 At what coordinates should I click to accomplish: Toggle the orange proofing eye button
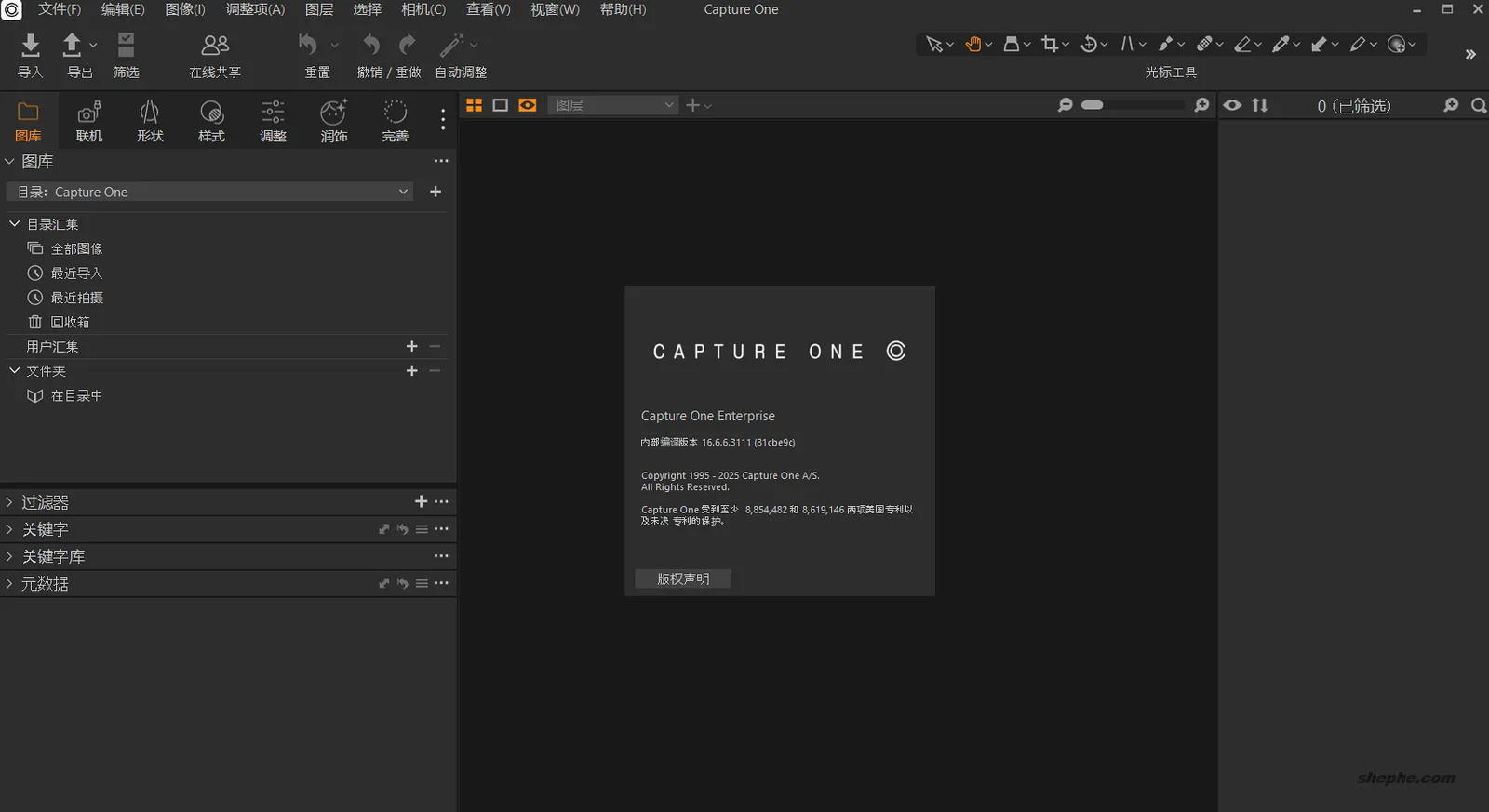528,105
